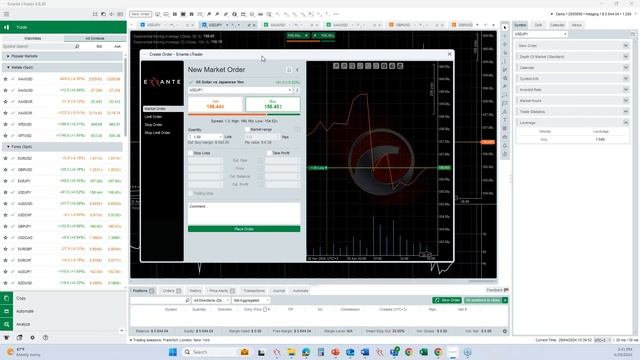Star the AUDUSD symbol as favorite
Viewport: 640px width, 360px height.
coord(5,204)
